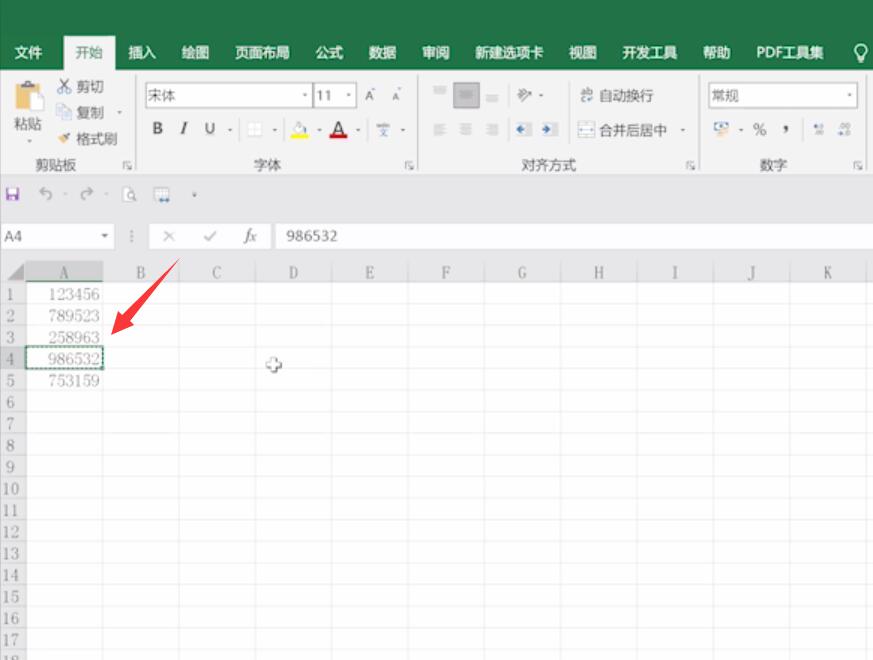
Task: Open number format dropdown (常规)
Action: click(850, 95)
